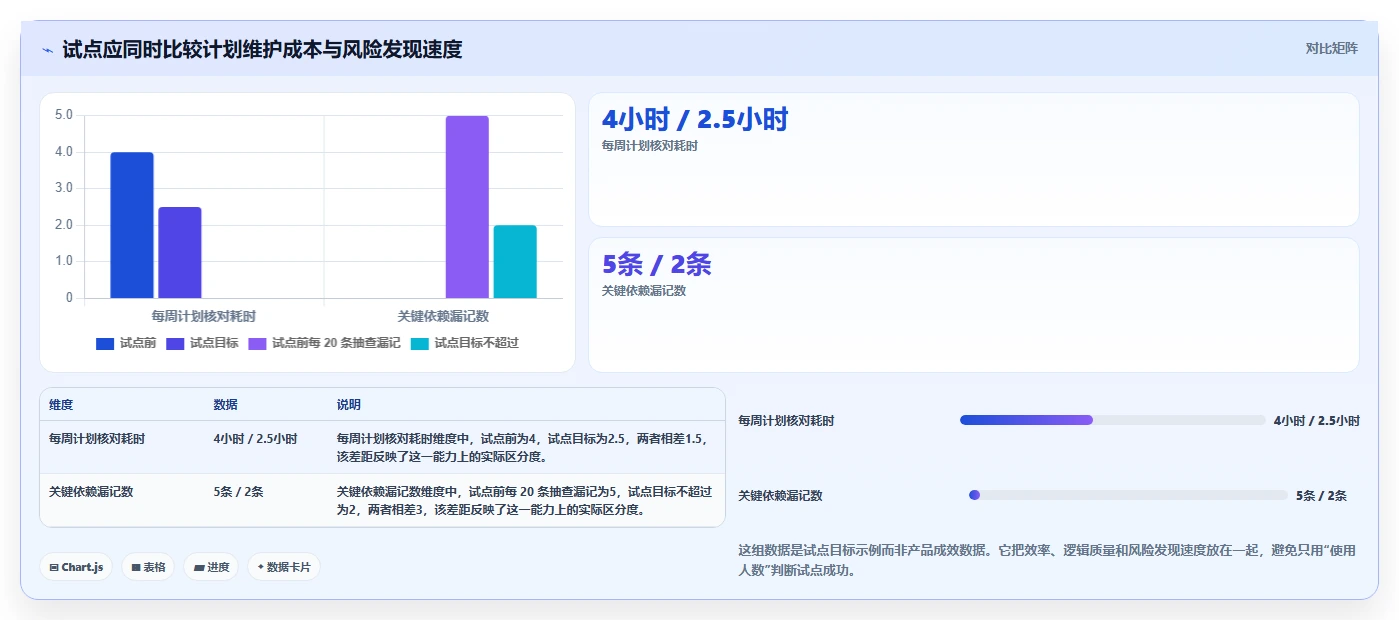1399x620 pixels.
Task: Click the footnote paragraph about 试点目标示例
Action: pyautogui.click(x=1047, y=561)
